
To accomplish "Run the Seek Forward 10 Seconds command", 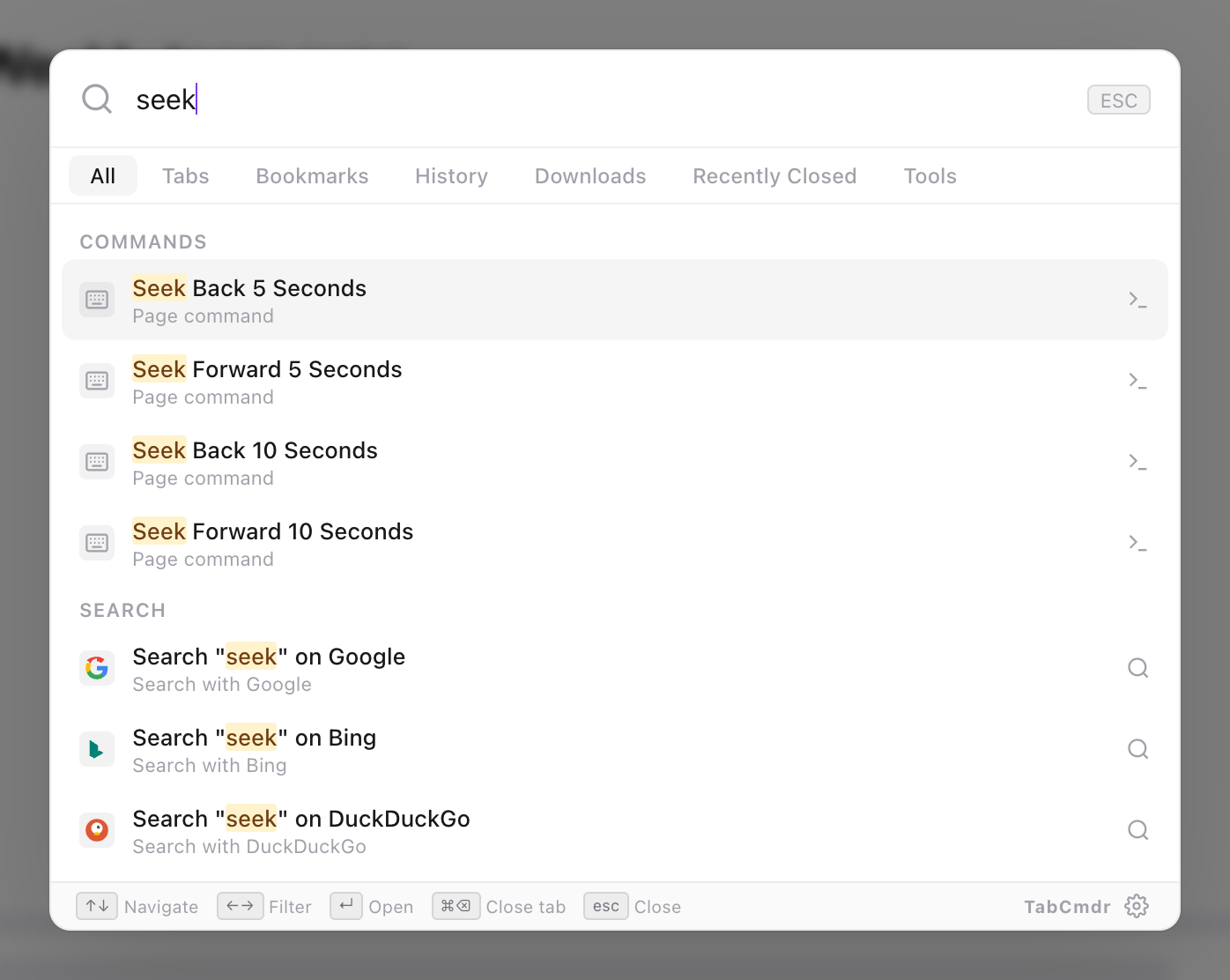I will (615, 543).
